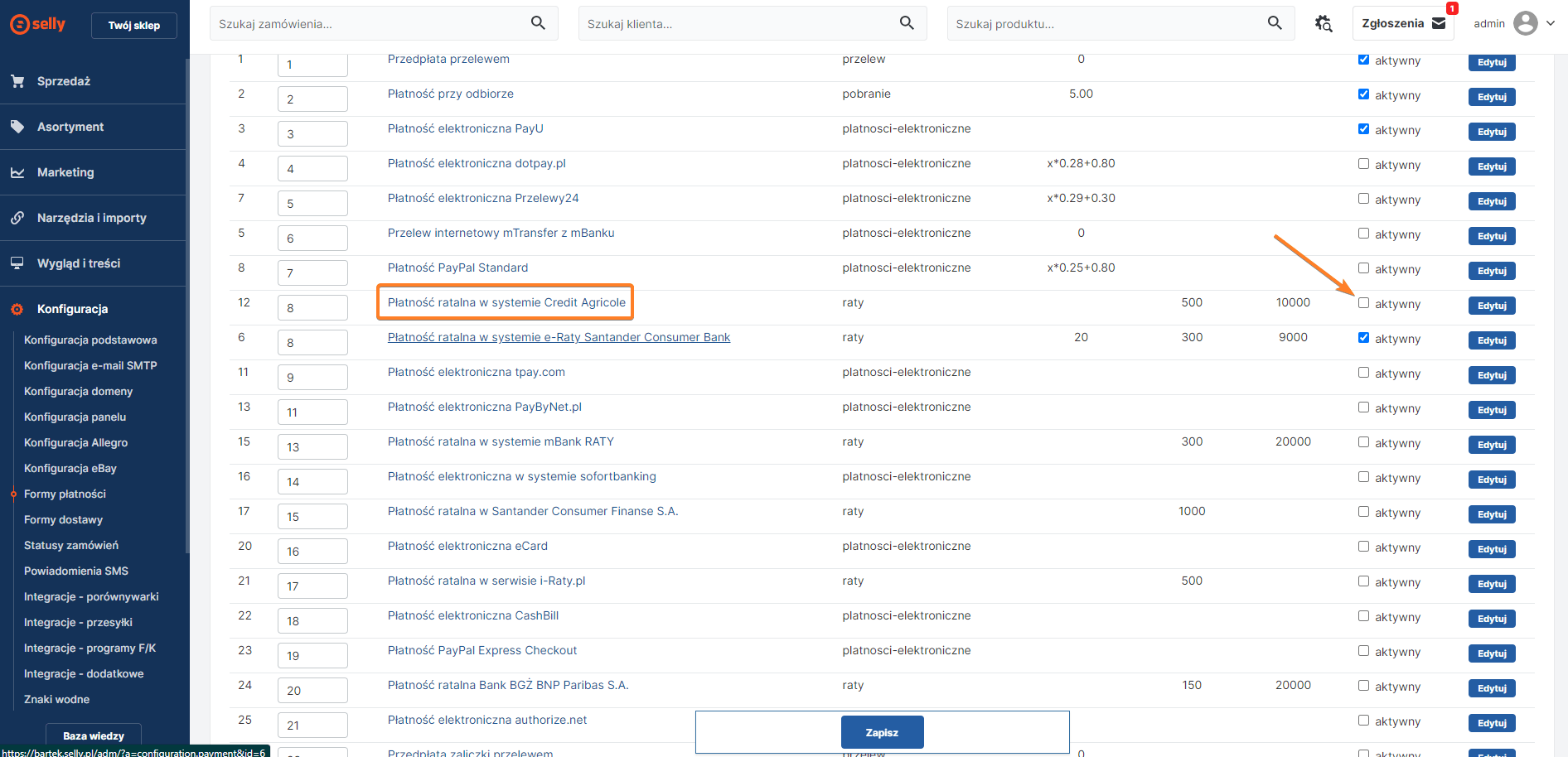Viewport: 1568px width, 757px height.
Task: Expand the admin user dropdown
Action: click(1550, 23)
